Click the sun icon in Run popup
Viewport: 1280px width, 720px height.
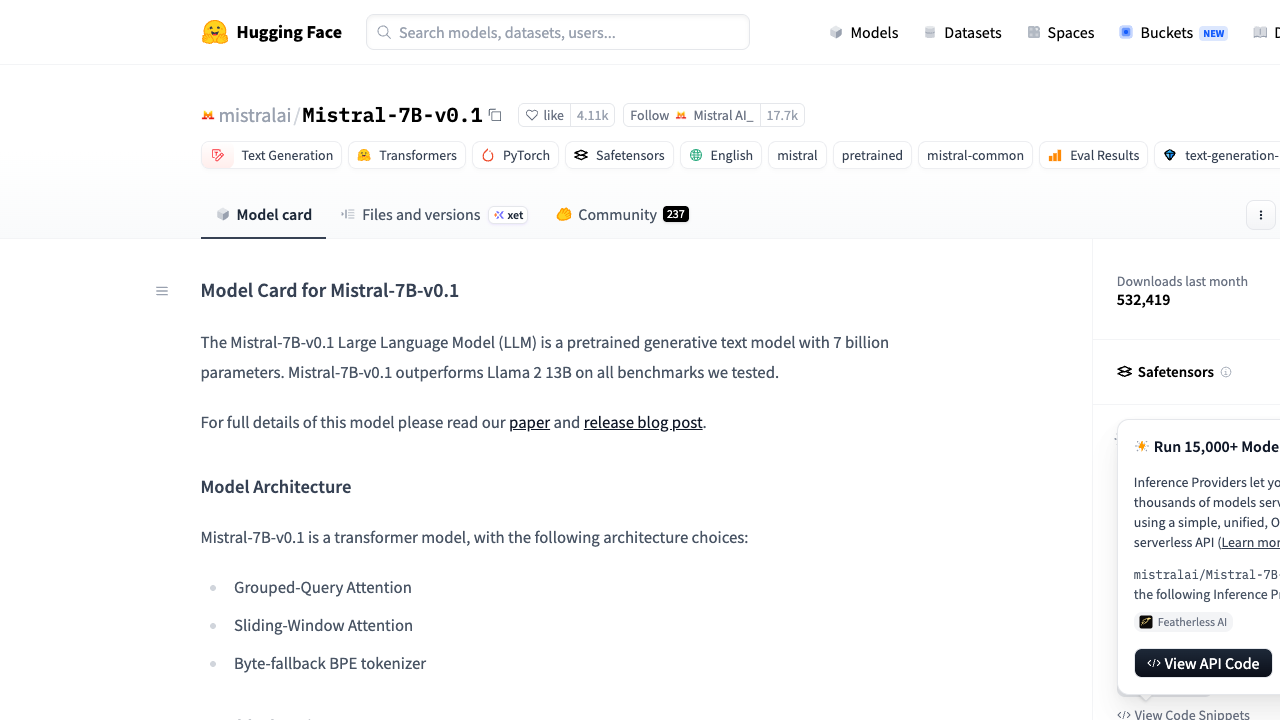point(1142,446)
